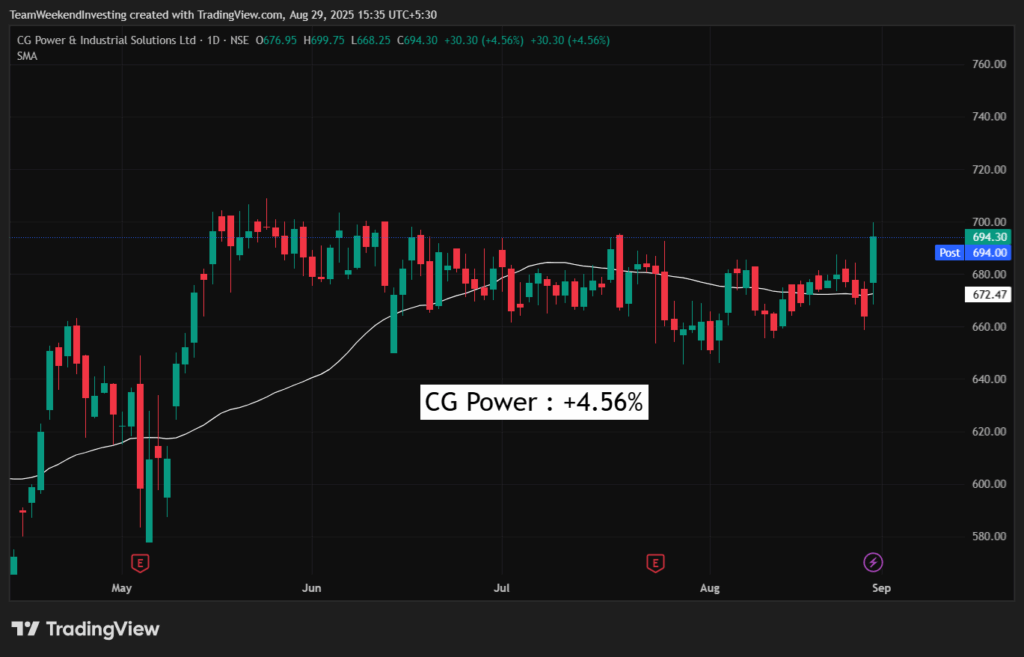
Task: Click the close value C694.30
Action: (x=417, y=40)
